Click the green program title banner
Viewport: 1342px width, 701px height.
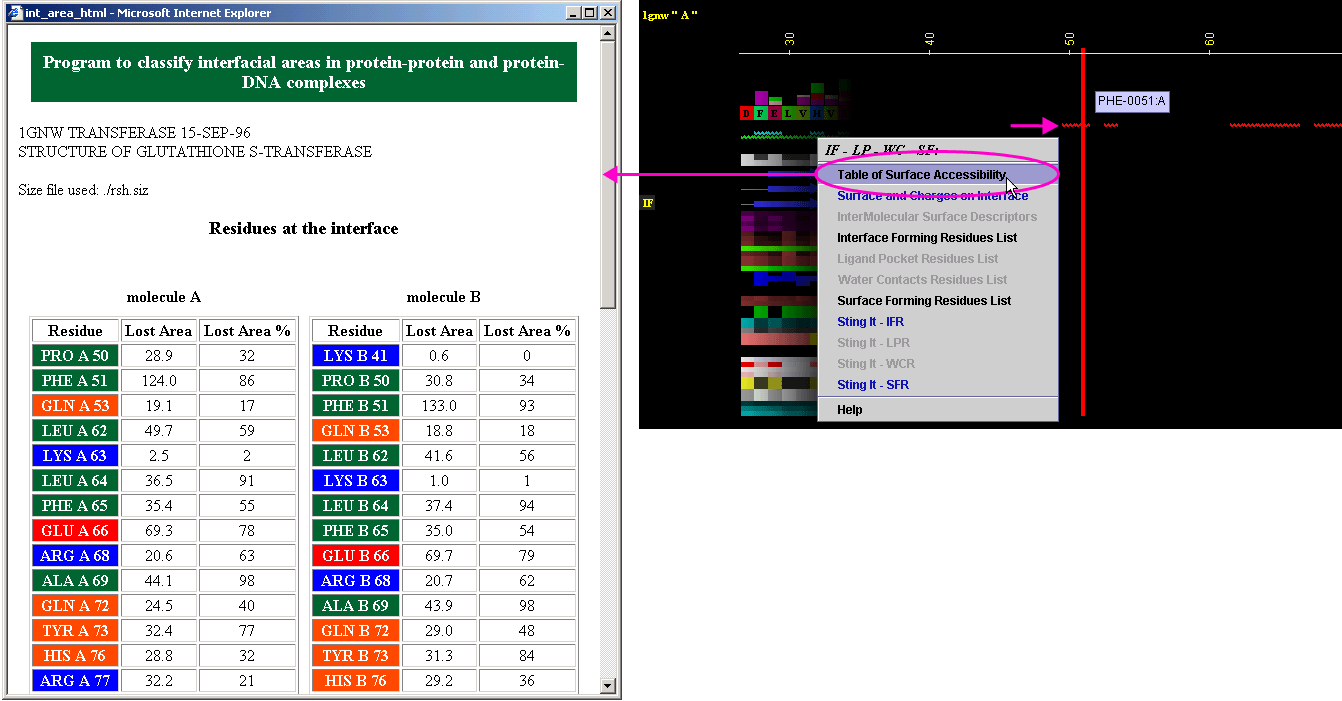[x=304, y=72]
